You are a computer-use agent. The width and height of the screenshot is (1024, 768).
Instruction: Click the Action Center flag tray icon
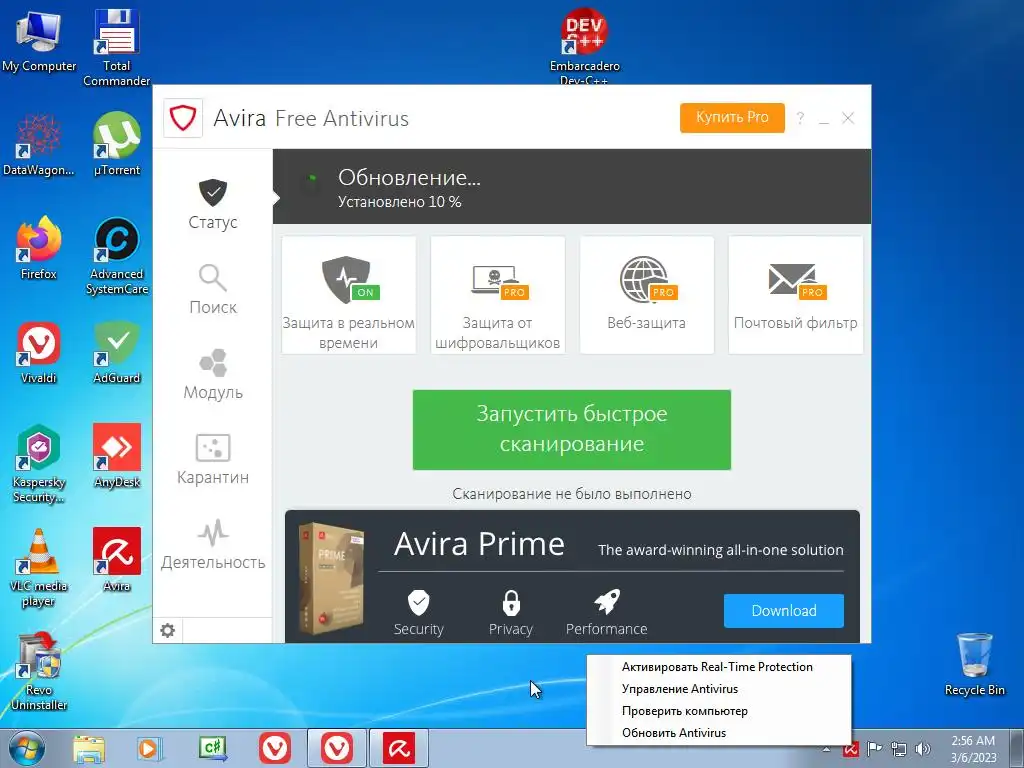pyautogui.click(x=874, y=749)
